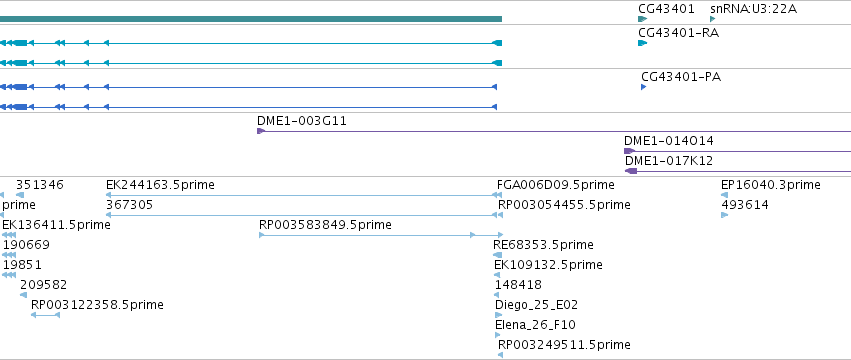Click the RP003583849.5prime label
The image size is (851, 360).
[325, 225]
